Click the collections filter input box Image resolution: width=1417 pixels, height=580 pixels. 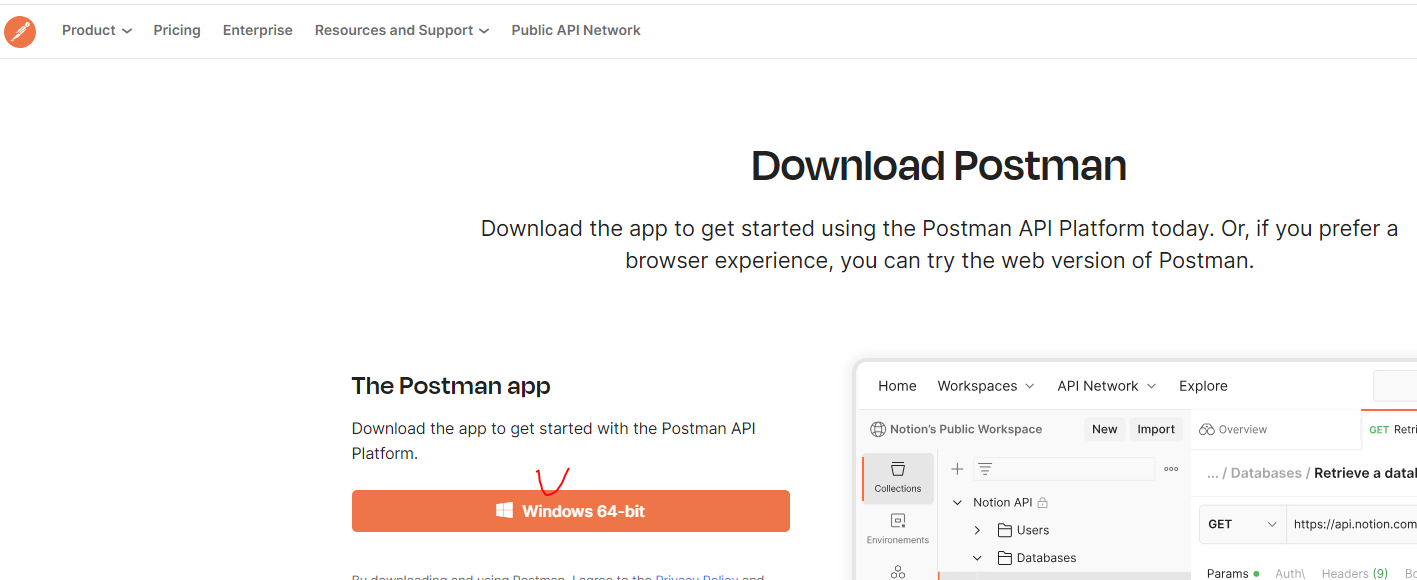pos(1062,469)
